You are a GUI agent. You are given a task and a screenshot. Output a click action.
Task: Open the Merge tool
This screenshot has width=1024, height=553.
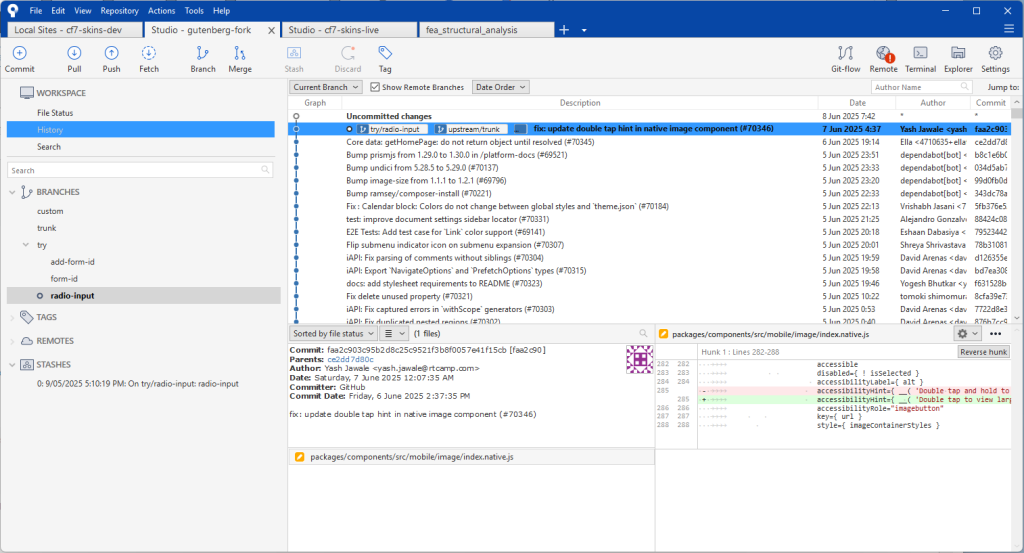240,54
